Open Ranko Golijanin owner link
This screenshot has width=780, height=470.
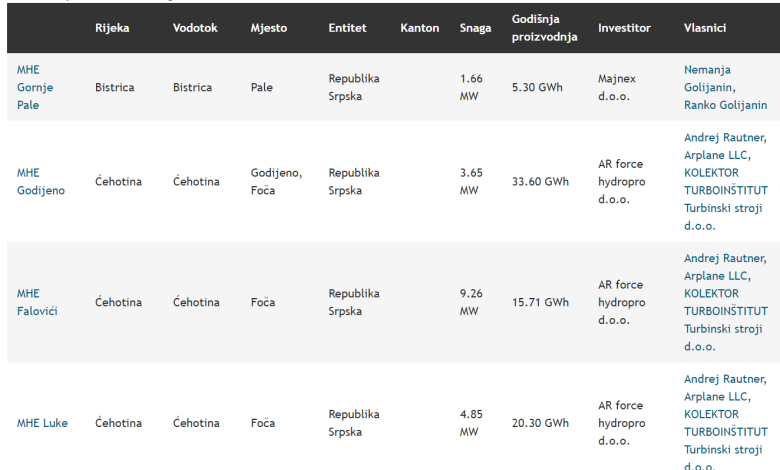click(725, 104)
